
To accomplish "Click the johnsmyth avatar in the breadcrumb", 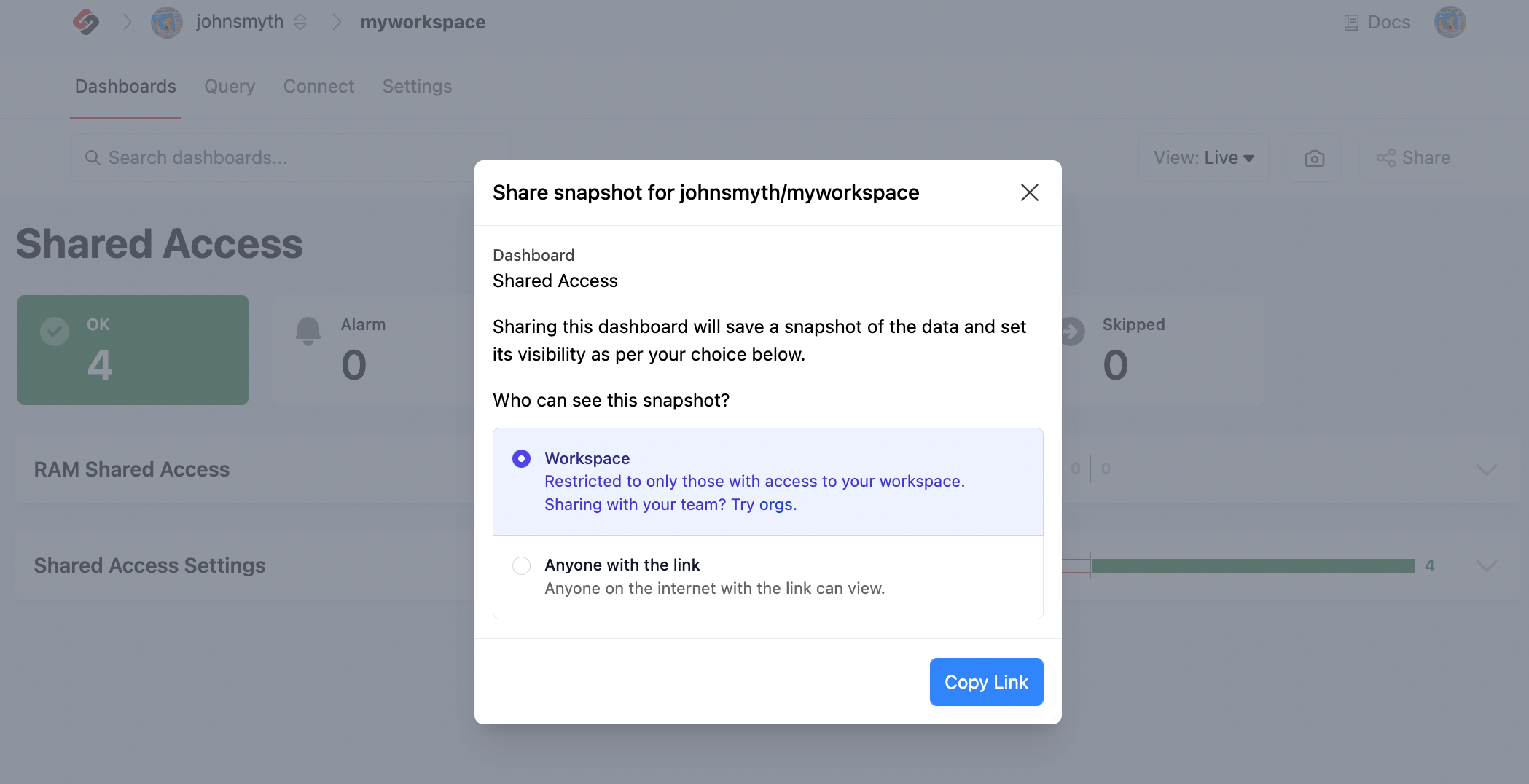I will point(166,23).
